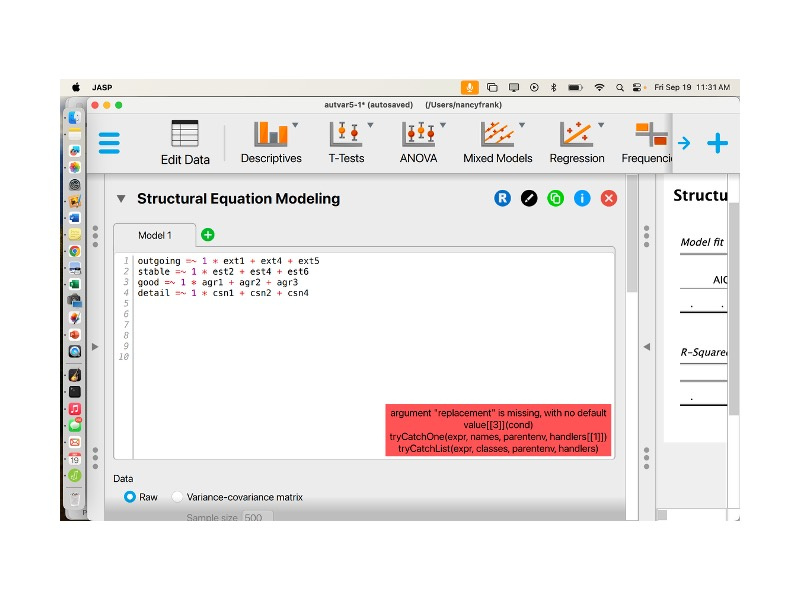
Task: Remove the analysis with the red X icon
Action: [609, 199]
